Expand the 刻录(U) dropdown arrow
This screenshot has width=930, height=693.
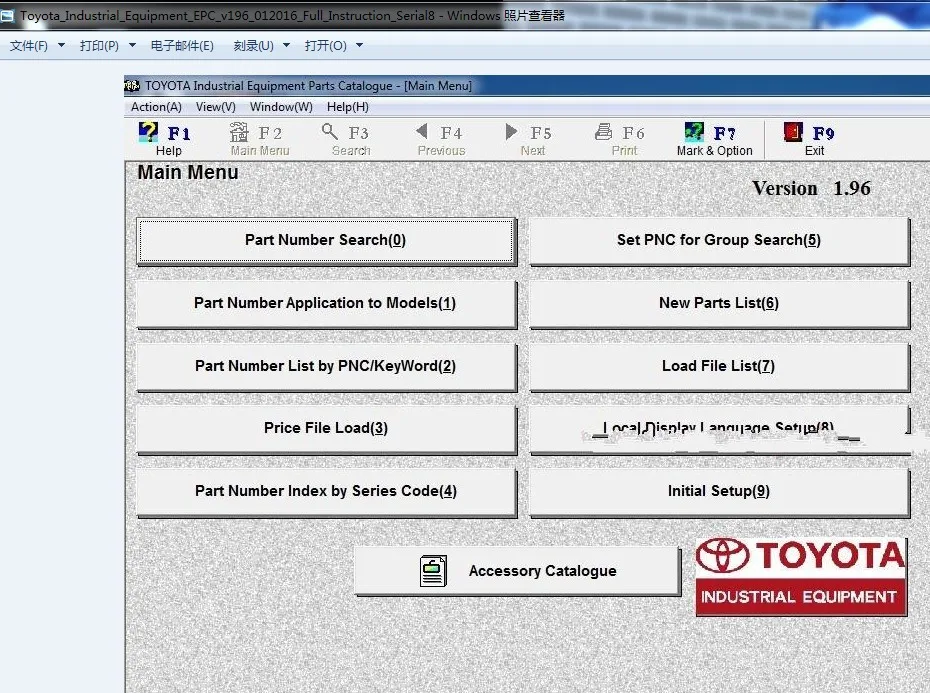pos(286,45)
